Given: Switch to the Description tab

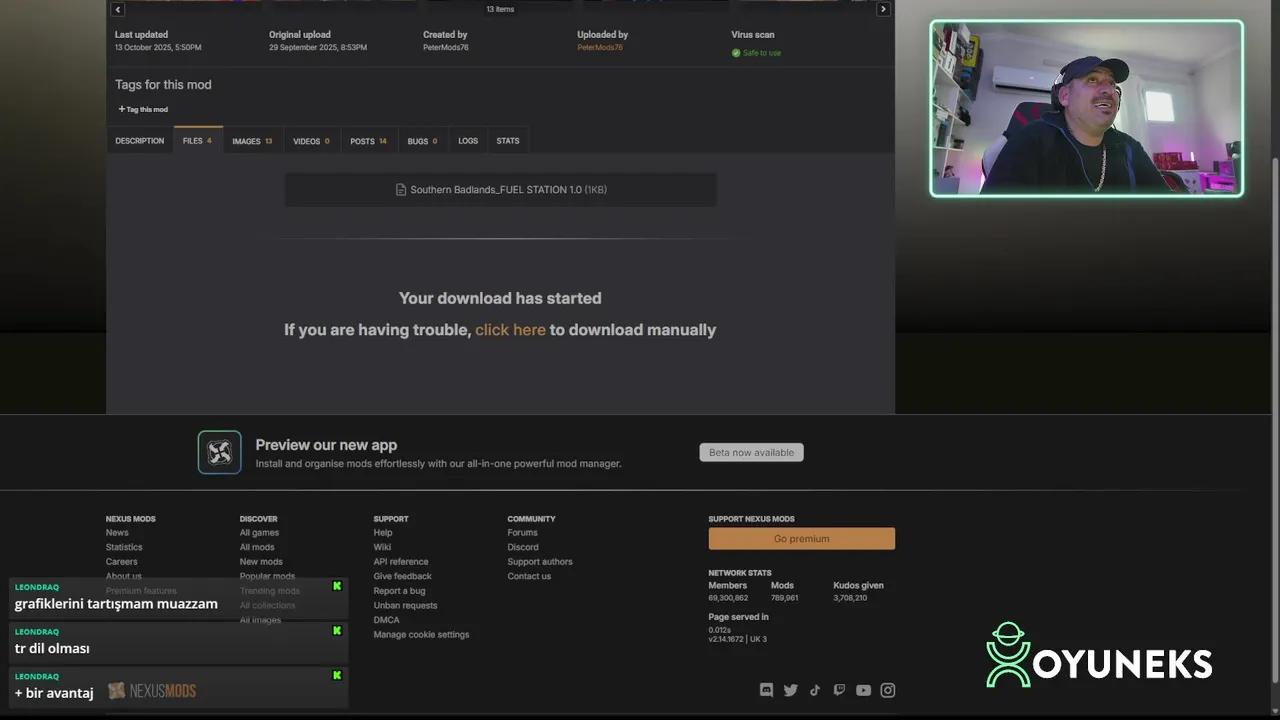Looking at the screenshot, I should [140, 141].
